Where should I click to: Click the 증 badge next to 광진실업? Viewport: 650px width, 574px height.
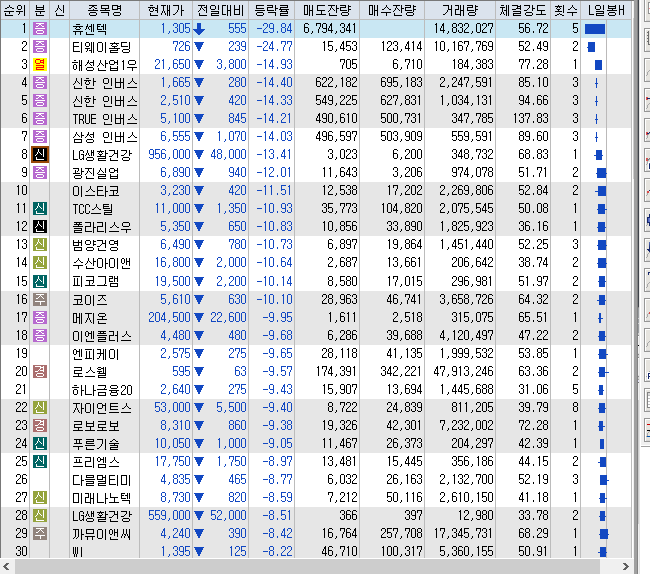(40, 172)
